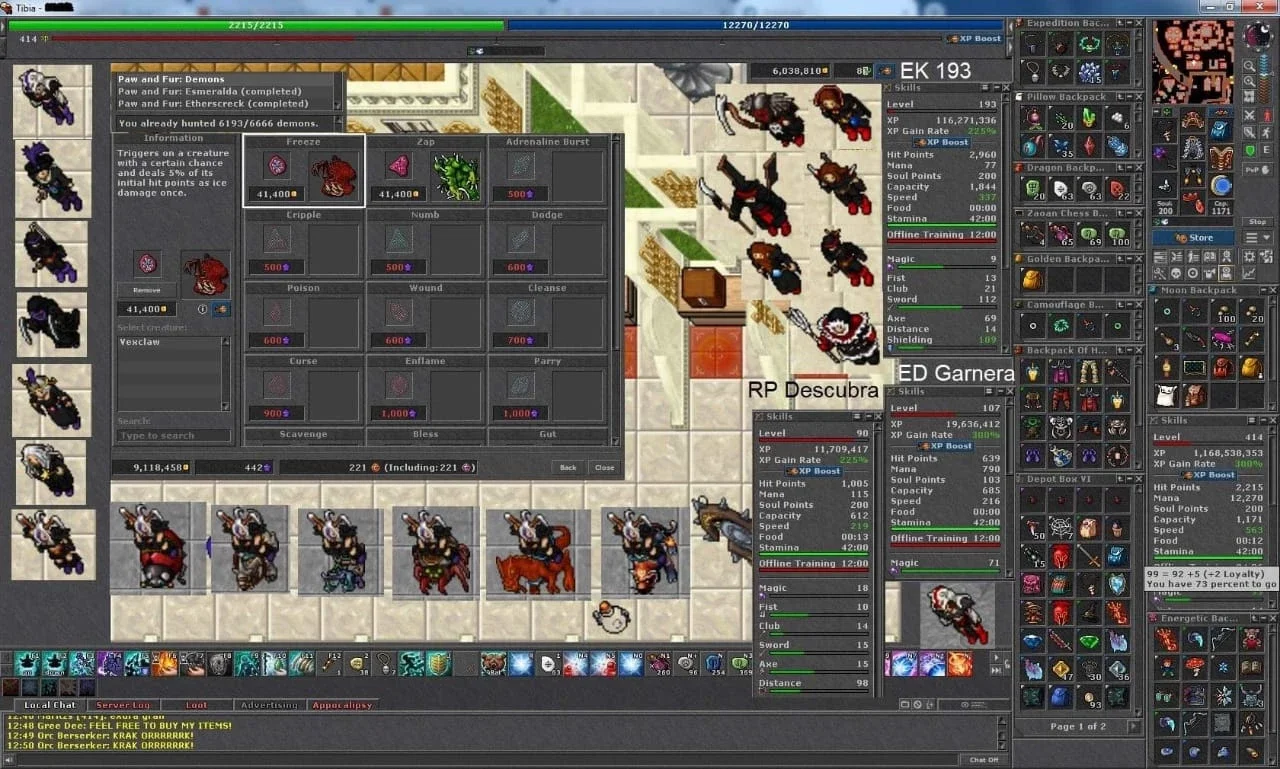Zoom out the minimap
Image resolution: width=1280 pixels, height=769 pixels.
1249,66
